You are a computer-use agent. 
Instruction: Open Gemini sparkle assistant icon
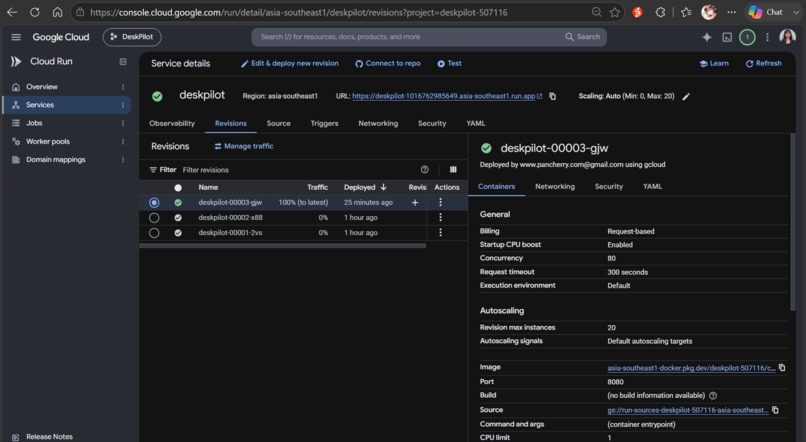(707, 37)
